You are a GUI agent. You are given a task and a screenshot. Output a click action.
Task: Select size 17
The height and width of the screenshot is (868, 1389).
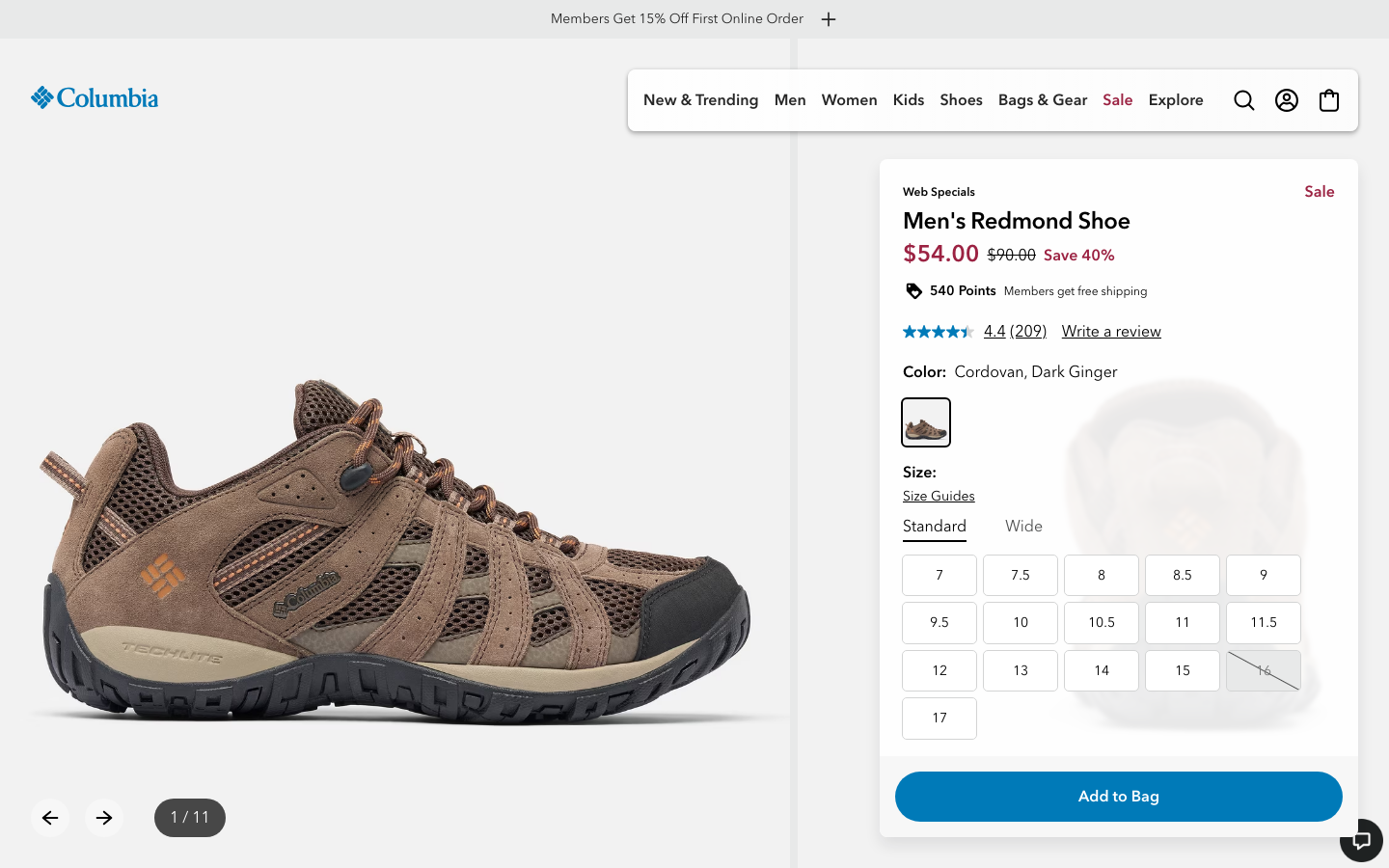(940, 719)
